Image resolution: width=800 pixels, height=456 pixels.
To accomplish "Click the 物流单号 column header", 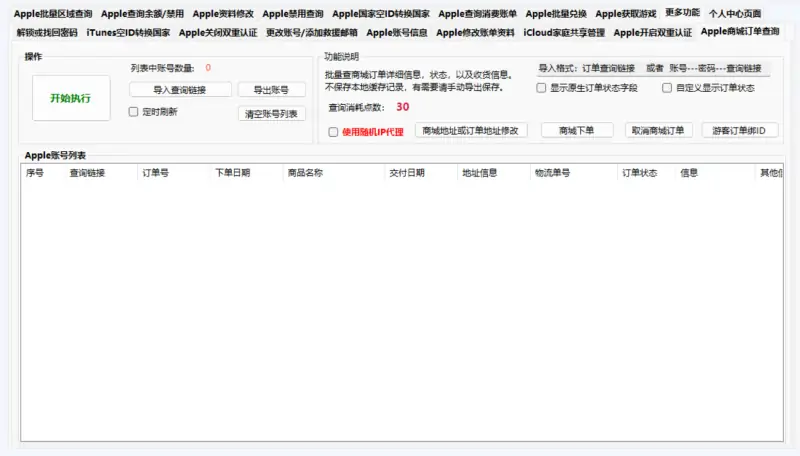I will click(552, 173).
